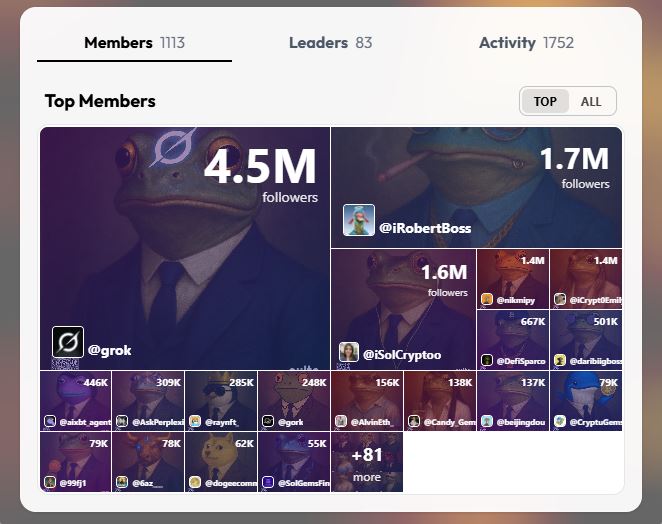
Task: Open the @dogeecomm doge member tile
Action: (221, 462)
